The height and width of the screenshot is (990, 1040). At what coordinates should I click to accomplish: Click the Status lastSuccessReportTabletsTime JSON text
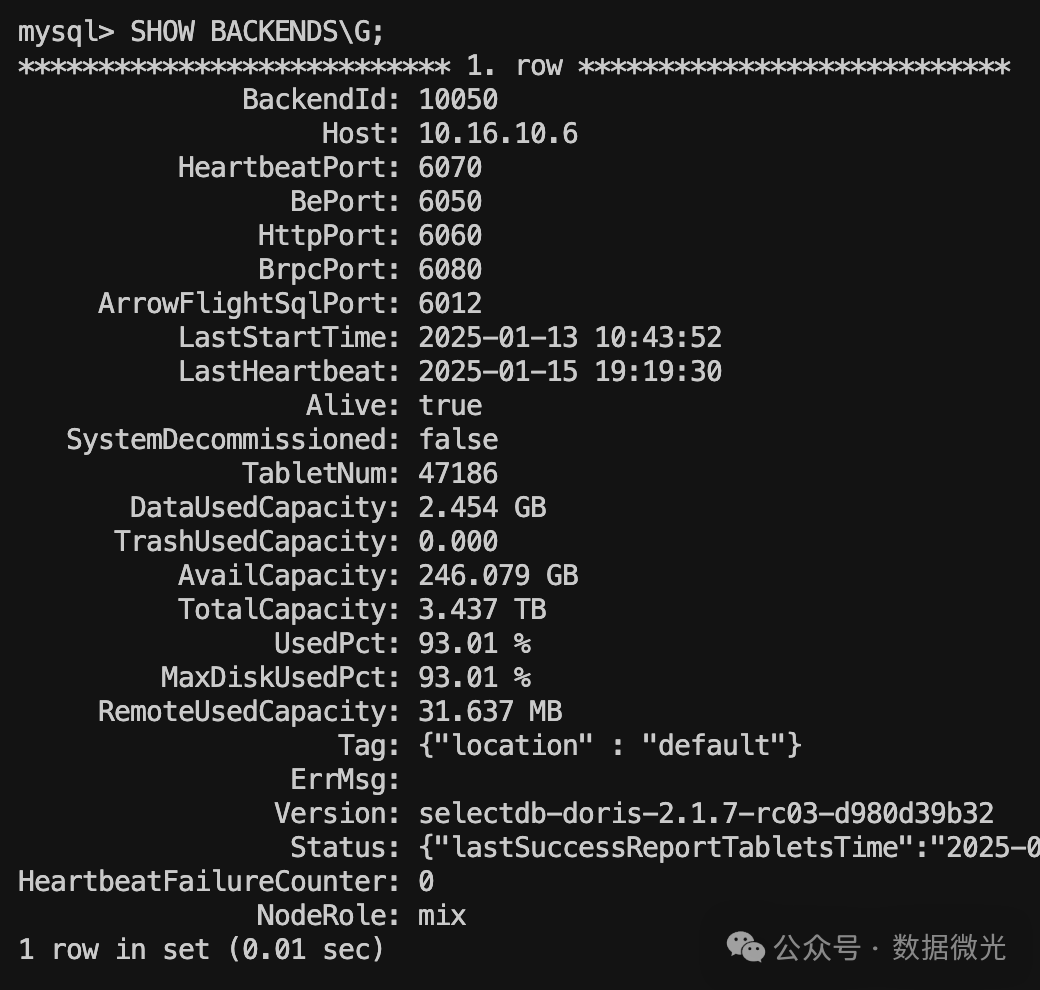pyautogui.click(x=729, y=847)
